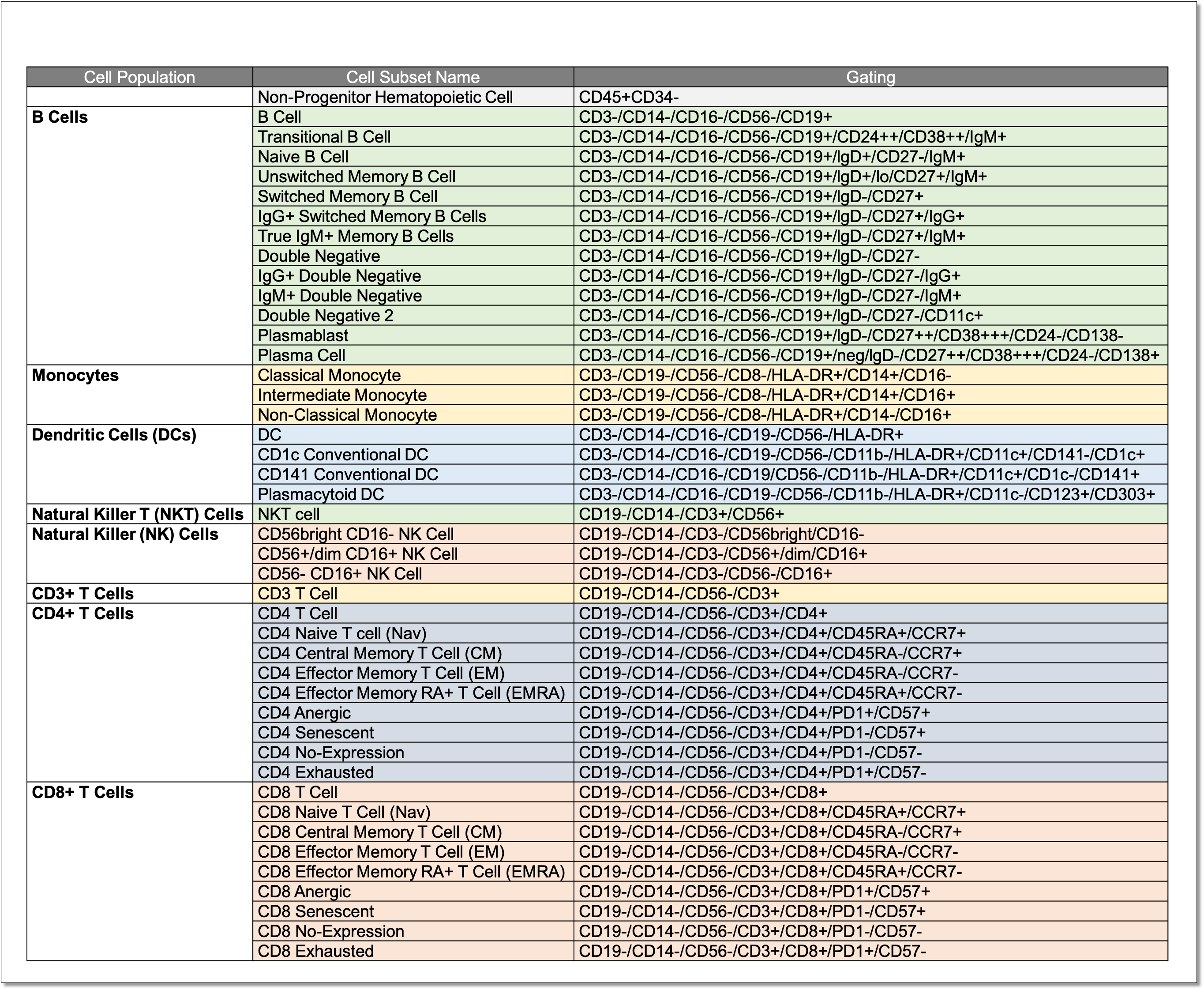Select the CD4 Exhausted subset row
1204x990 pixels.
pos(316,773)
